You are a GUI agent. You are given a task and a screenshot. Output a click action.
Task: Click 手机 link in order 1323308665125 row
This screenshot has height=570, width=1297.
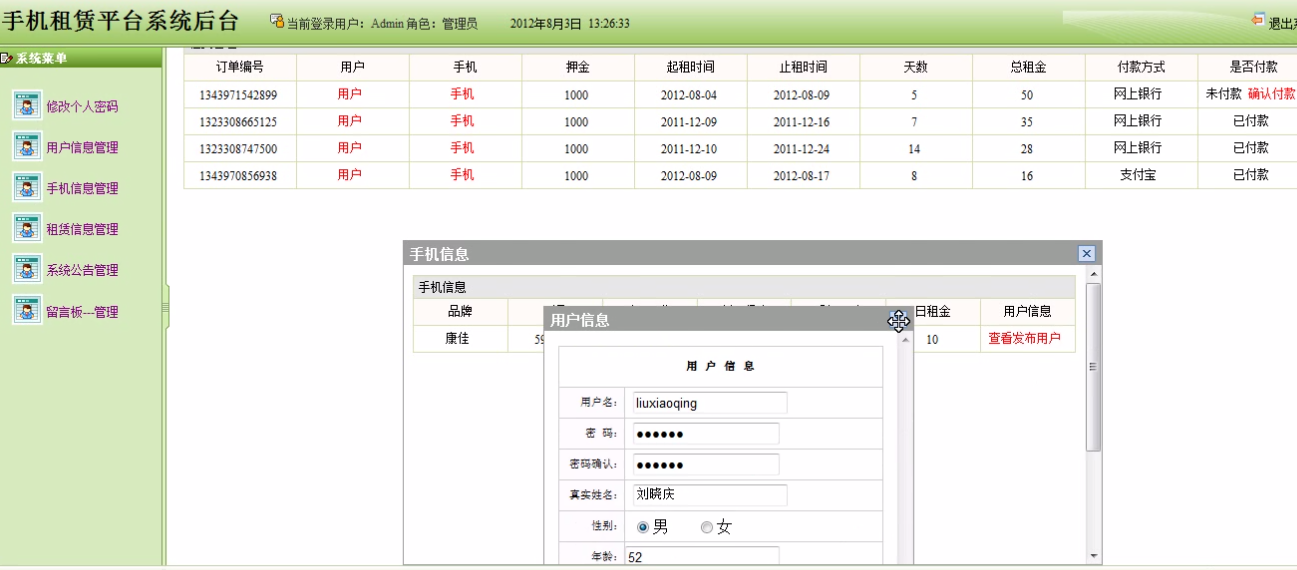click(462, 121)
